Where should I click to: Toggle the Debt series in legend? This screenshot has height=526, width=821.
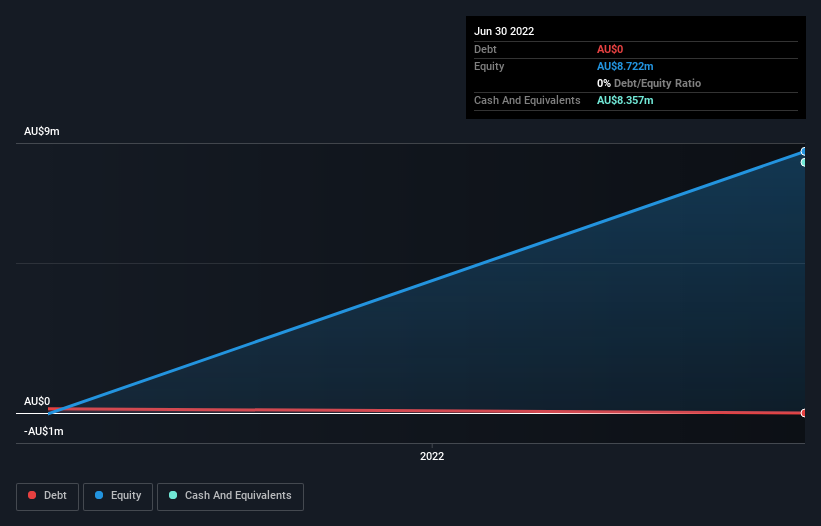(47, 496)
